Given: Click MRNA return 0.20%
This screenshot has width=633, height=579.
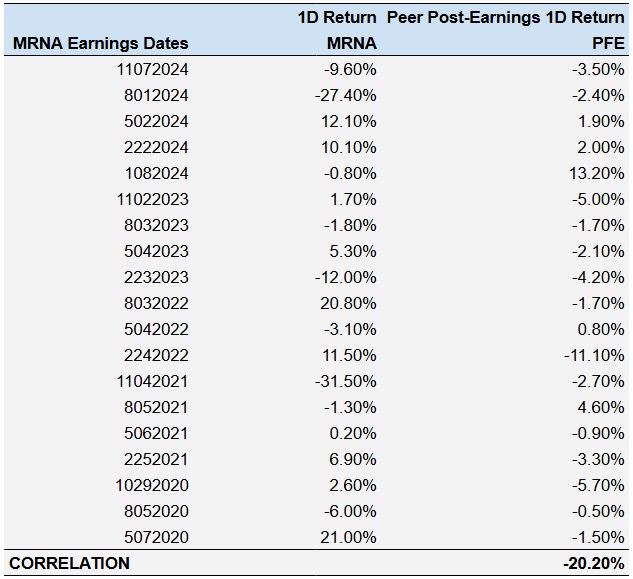Looking at the screenshot, I should (353, 433).
